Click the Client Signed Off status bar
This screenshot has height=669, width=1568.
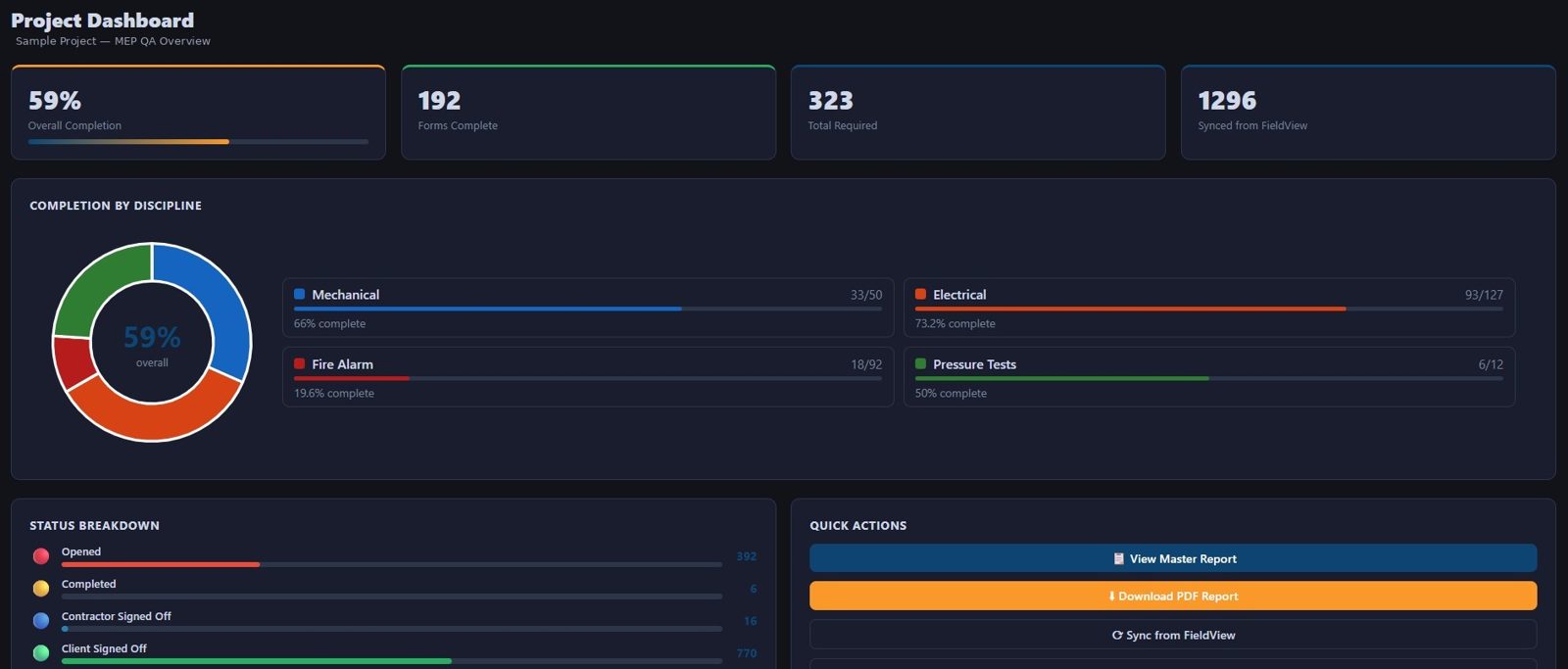point(392,661)
